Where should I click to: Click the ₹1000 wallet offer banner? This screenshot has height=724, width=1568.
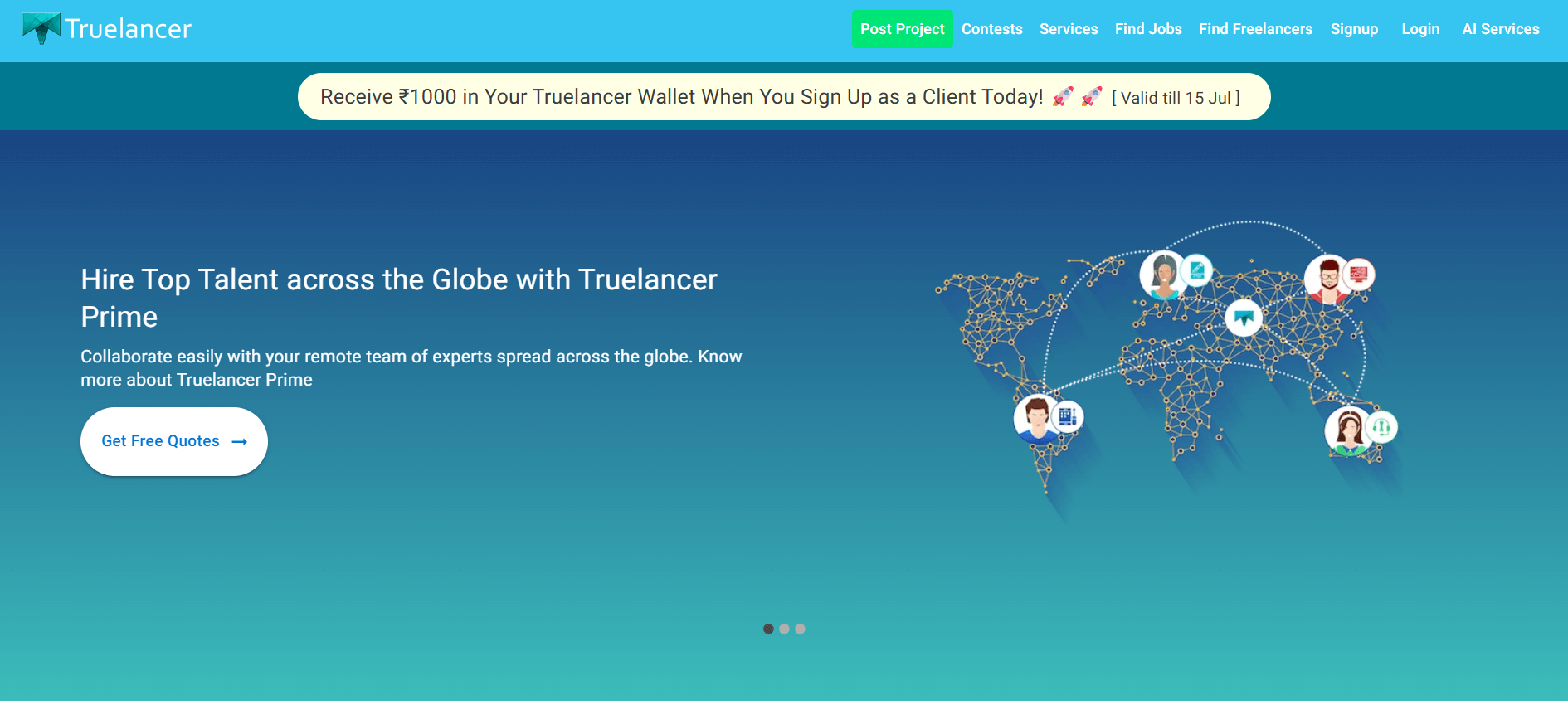pyautogui.click(x=784, y=97)
